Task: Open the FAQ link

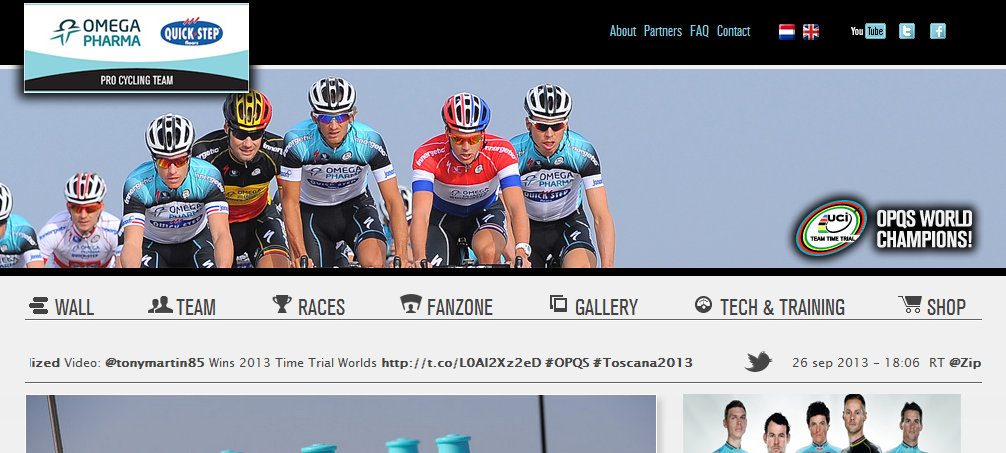Action: pyautogui.click(x=699, y=31)
